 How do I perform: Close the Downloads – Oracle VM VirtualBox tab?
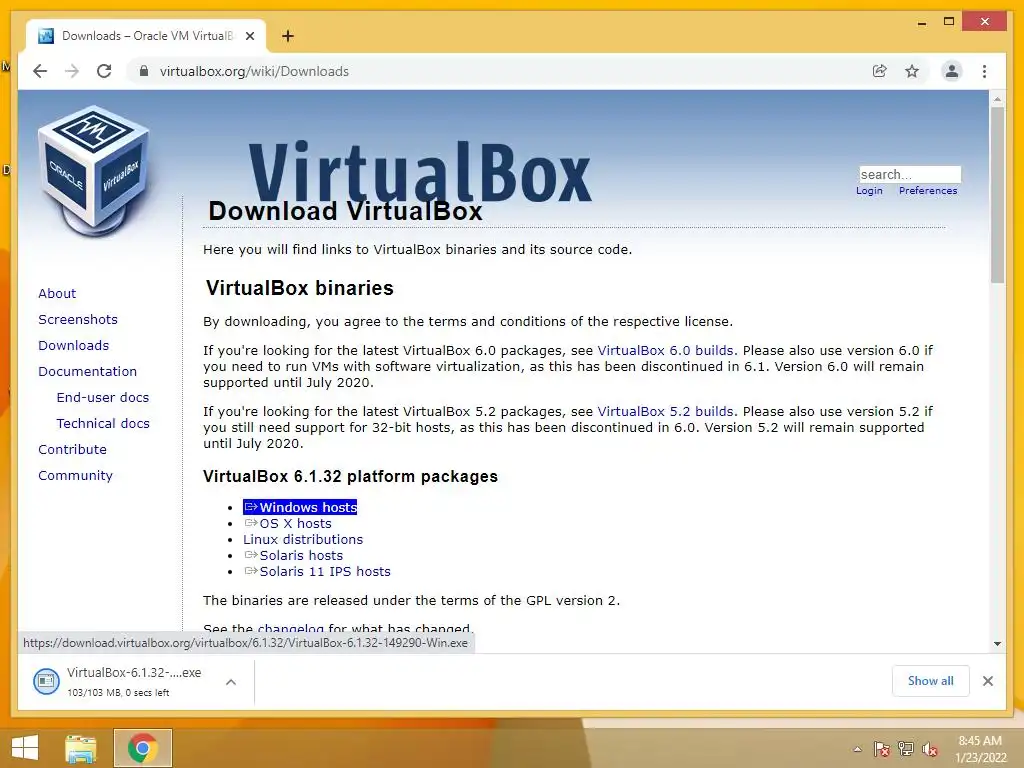[x=249, y=36]
